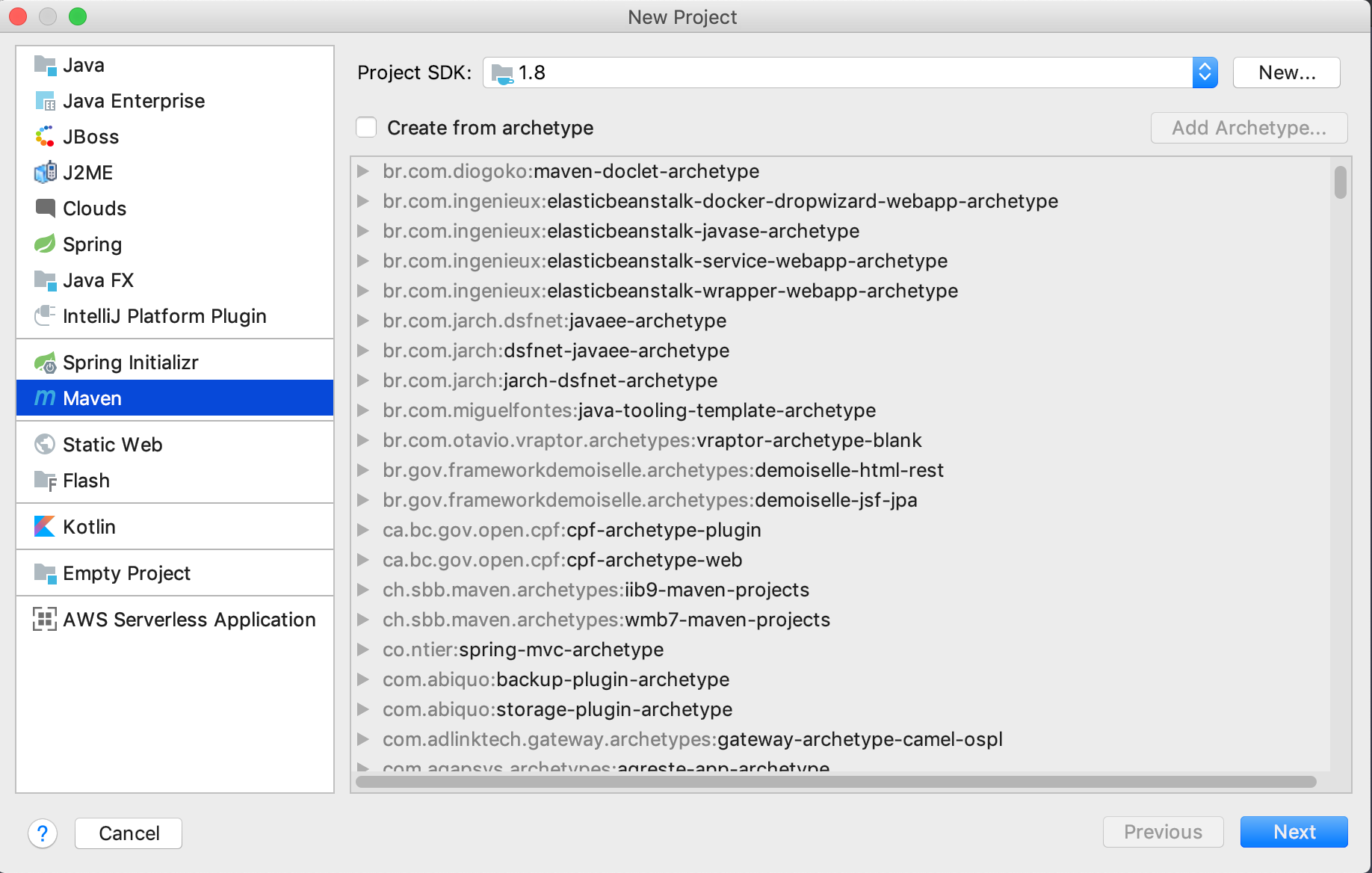
Task: Click the Cancel button
Action: tap(129, 833)
